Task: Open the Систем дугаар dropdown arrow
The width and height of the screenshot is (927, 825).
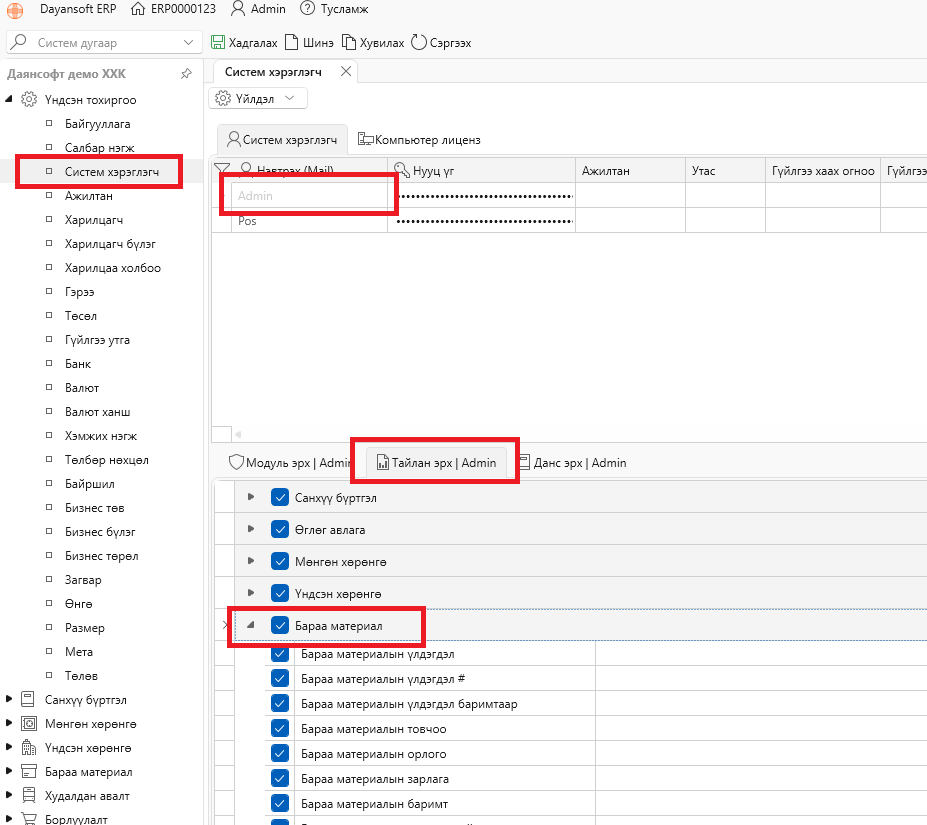Action: click(x=189, y=42)
